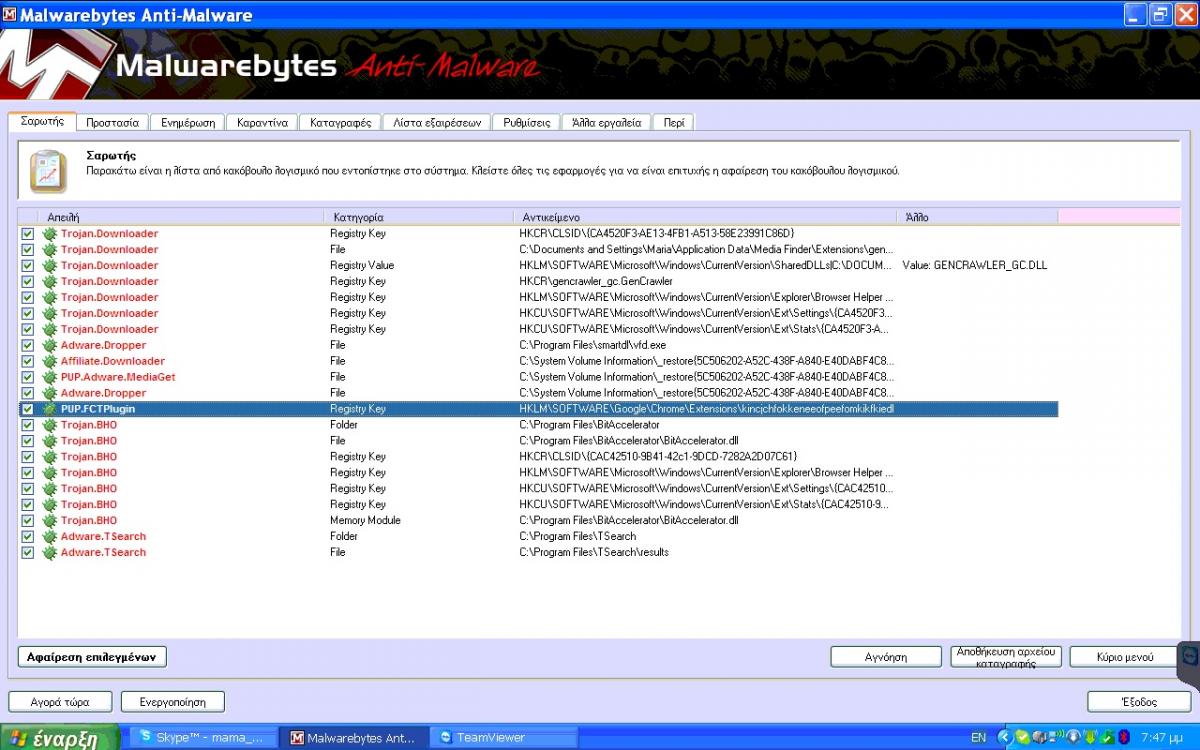The width and height of the screenshot is (1200, 750).
Task: Go to Κύριο μενού
Action: coord(1124,657)
